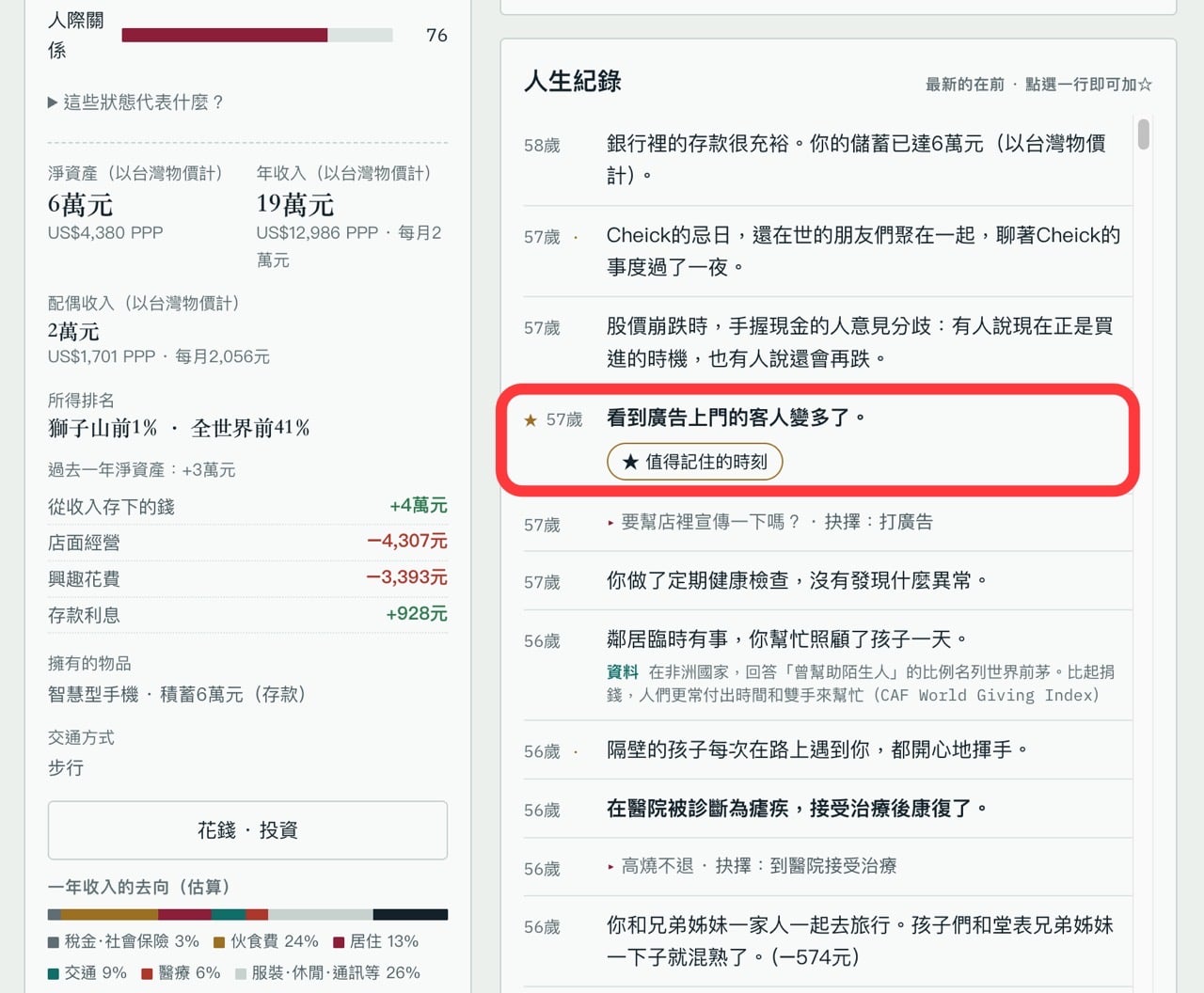Click the 最新的在前 · 點選一行即可加☆ hint

coord(1038,85)
